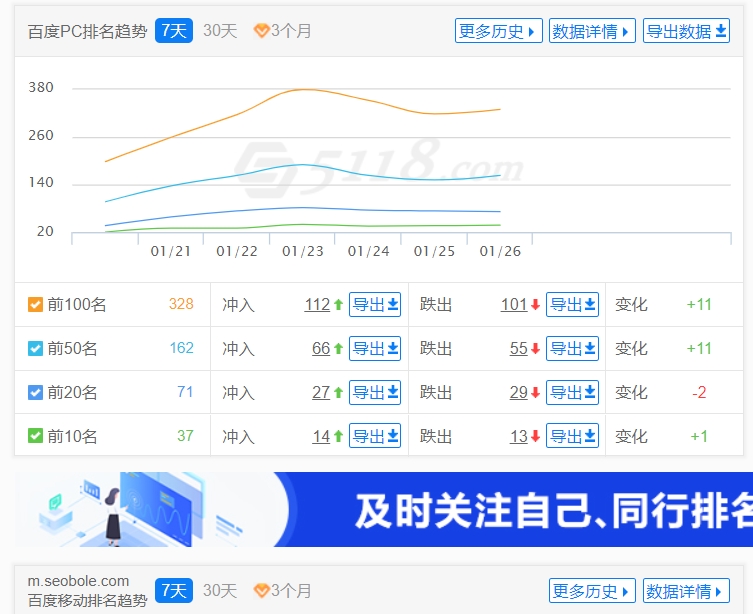Open 数据详情 in the PC trend panel
The image size is (753, 614).
(592, 31)
